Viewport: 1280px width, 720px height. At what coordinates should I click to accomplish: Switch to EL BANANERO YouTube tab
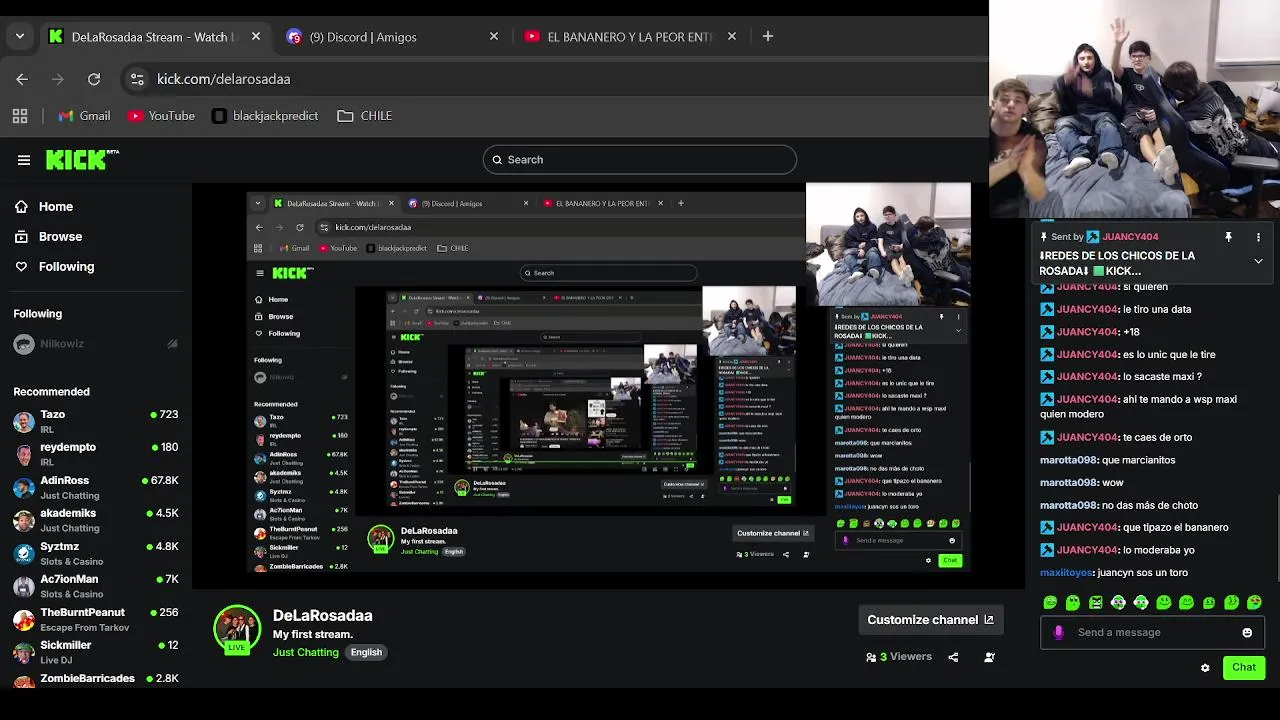click(x=630, y=36)
